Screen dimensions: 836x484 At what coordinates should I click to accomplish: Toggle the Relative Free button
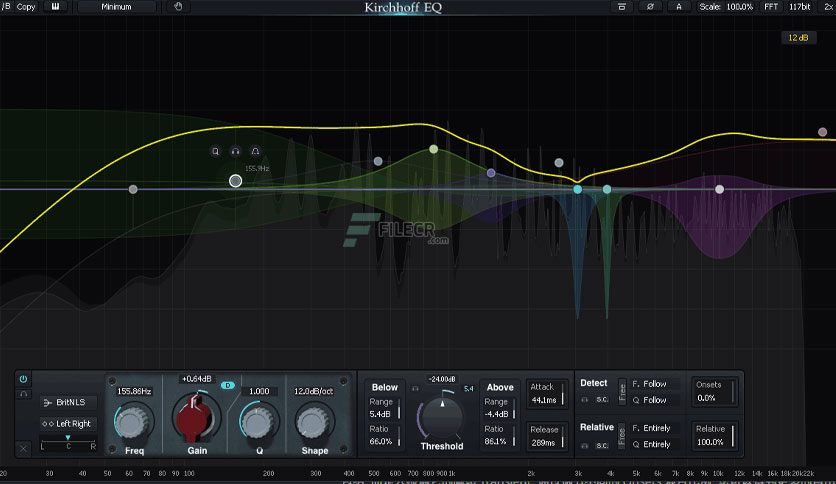coord(622,436)
